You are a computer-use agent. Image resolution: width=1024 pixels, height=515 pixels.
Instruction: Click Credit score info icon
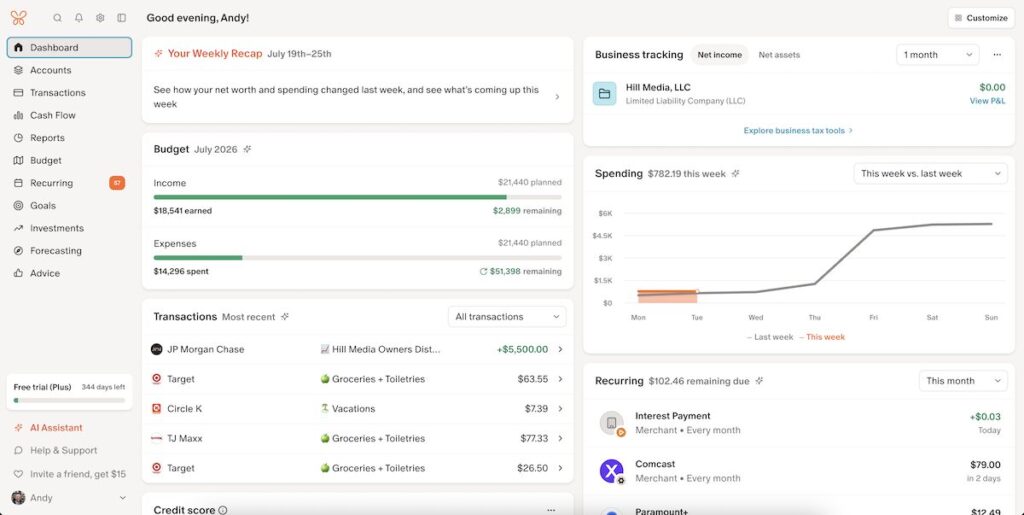pos(223,510)
